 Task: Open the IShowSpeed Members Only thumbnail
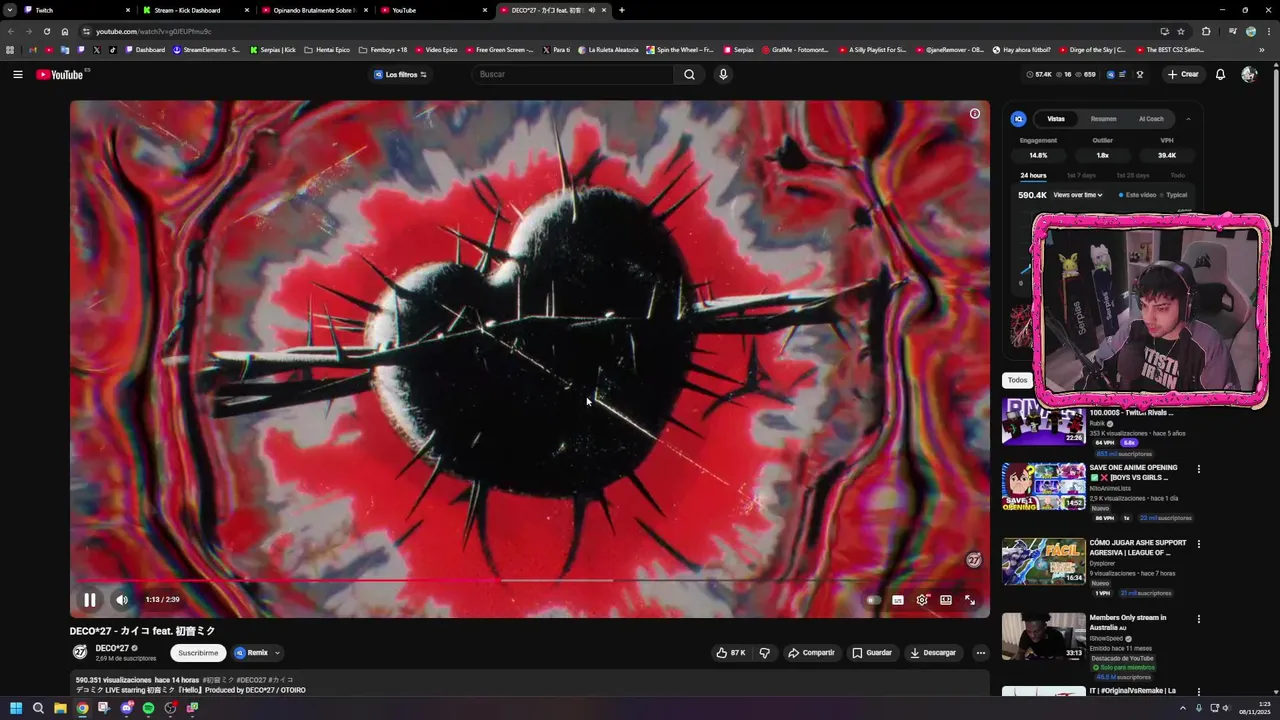click(1044, 636)
